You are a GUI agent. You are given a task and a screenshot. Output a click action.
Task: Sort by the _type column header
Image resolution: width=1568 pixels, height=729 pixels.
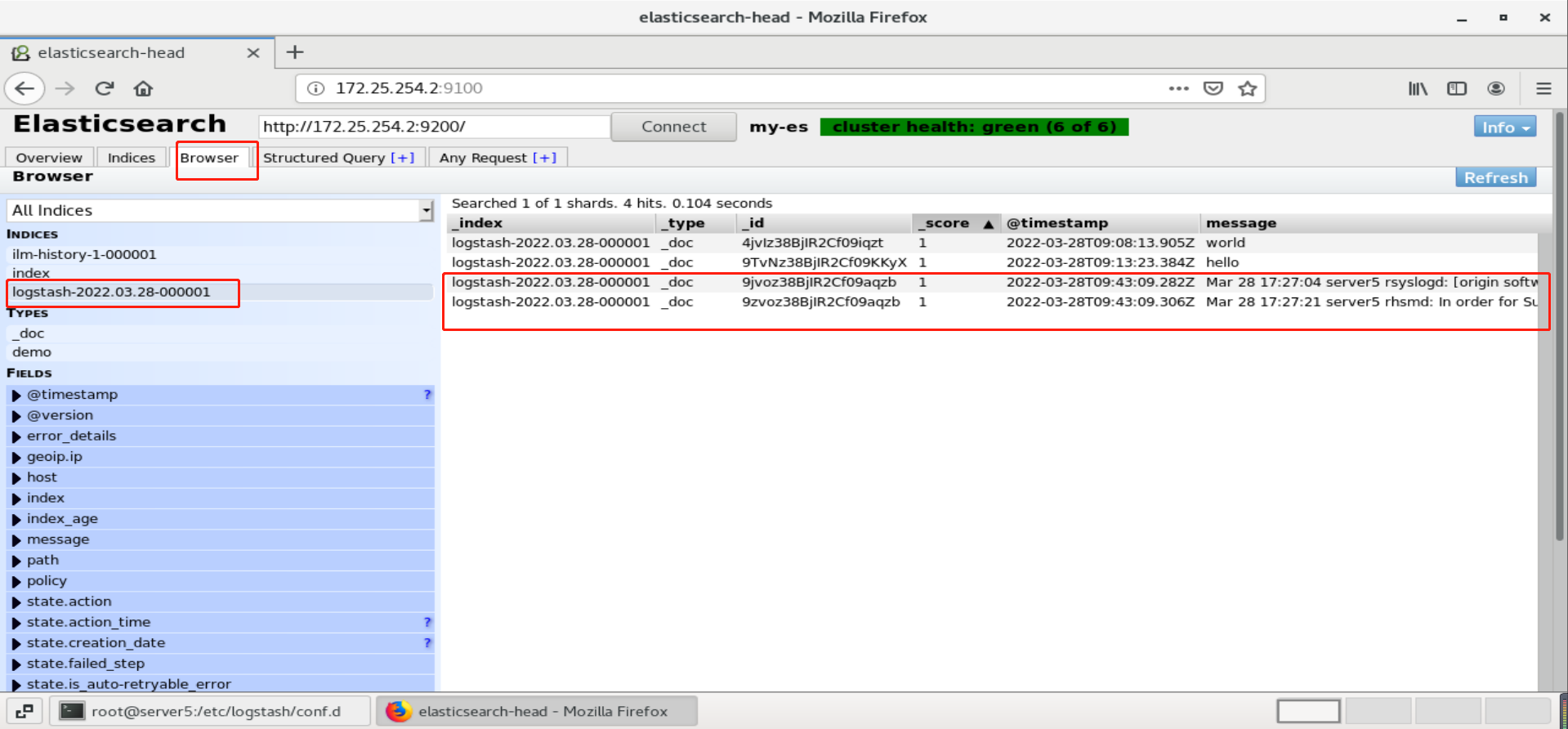[x=697, y=223]
